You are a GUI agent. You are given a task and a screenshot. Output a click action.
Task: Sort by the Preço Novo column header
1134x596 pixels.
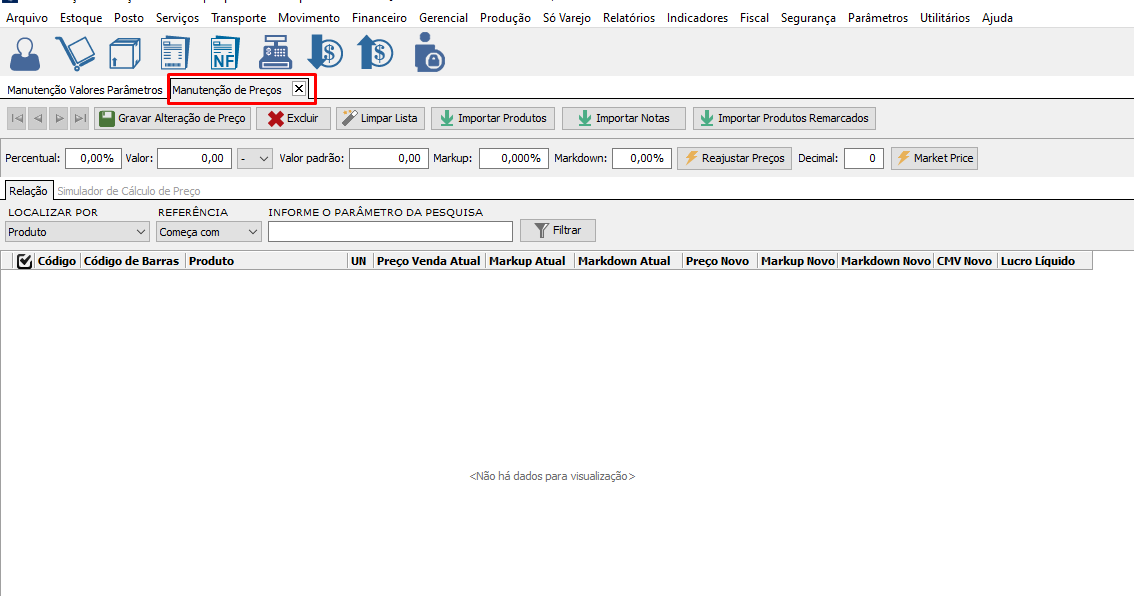pyautogui.click(x=718, y=261)
